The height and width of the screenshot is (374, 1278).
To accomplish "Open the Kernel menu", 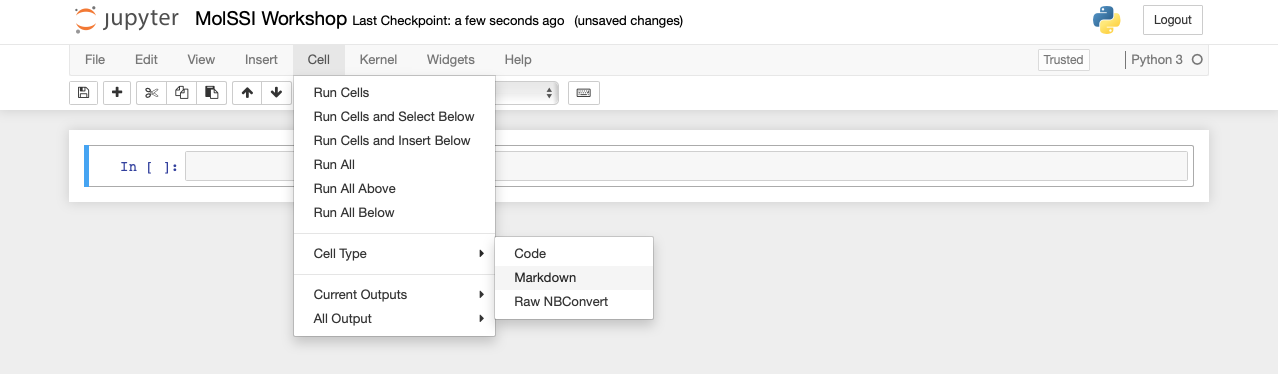I will pos(378,60).
